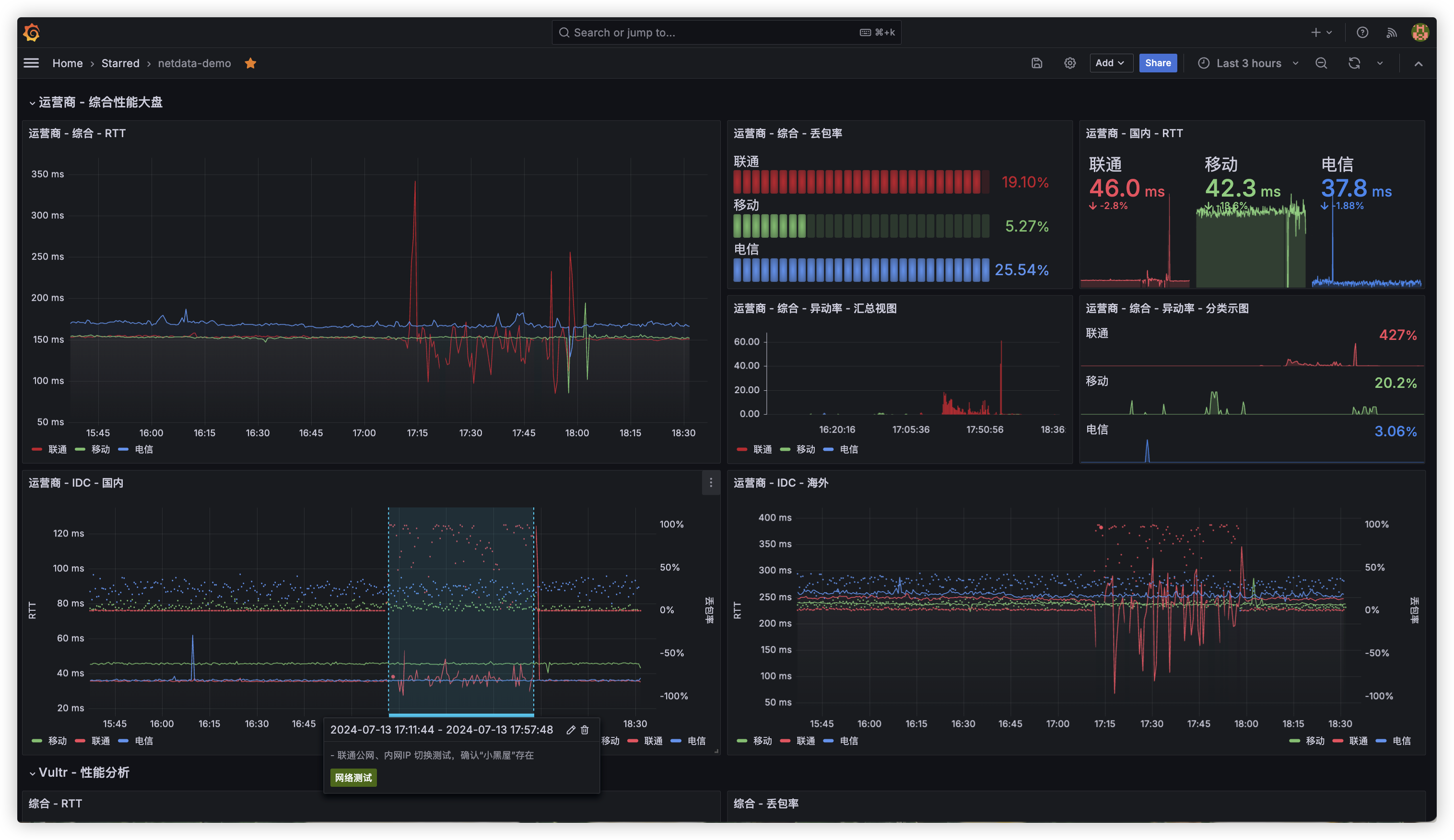Open dashboard settings gear
This screenshot has width=1454, height=840.
click(x=1070, y=63)
